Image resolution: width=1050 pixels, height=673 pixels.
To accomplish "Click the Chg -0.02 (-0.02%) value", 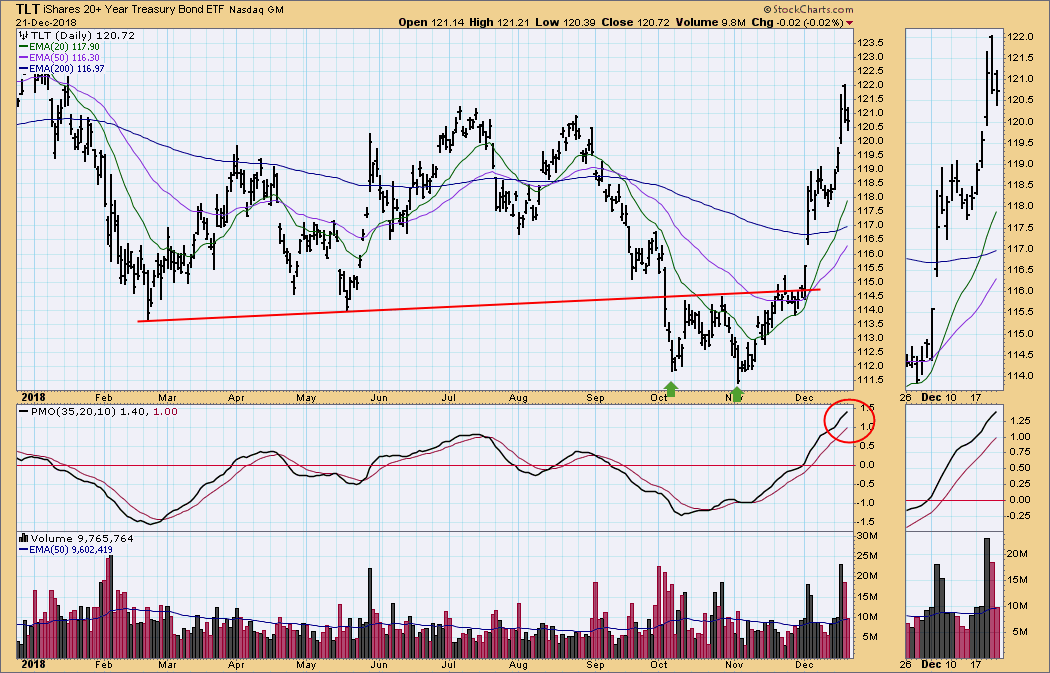I will (798, 22).
